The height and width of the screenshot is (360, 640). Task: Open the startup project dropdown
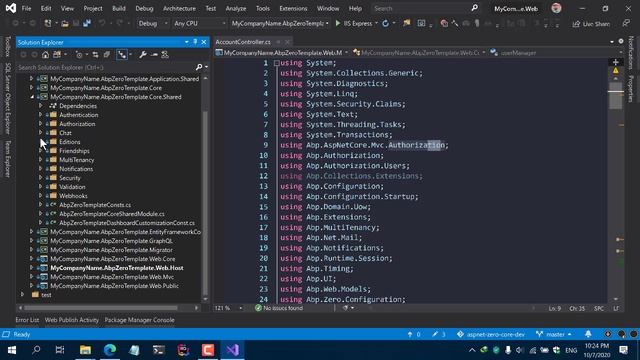(280, 24)
